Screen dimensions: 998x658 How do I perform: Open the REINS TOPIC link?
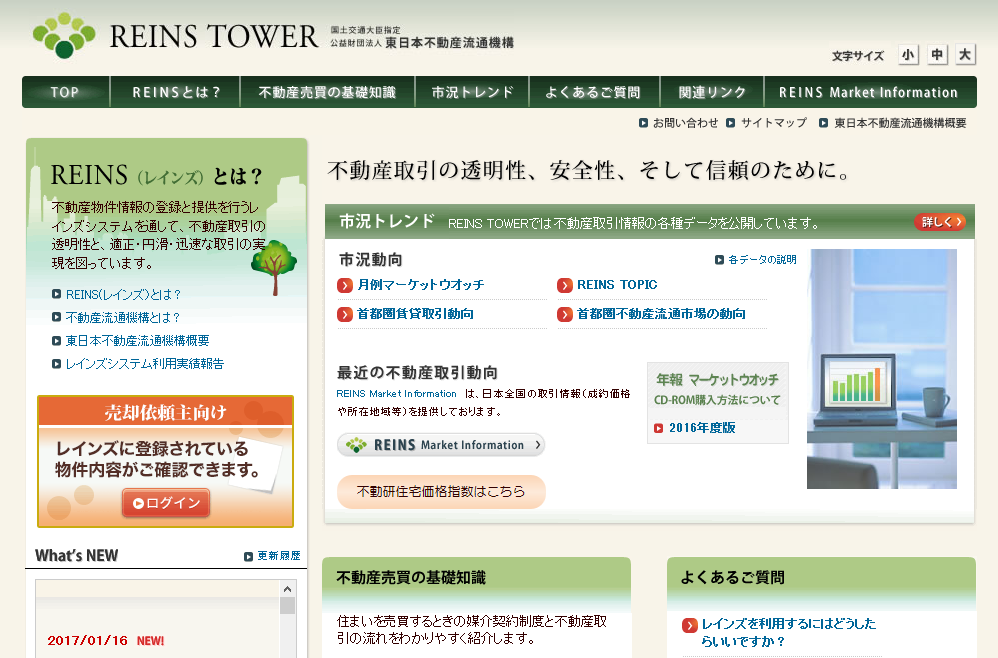tap(616, 285)
